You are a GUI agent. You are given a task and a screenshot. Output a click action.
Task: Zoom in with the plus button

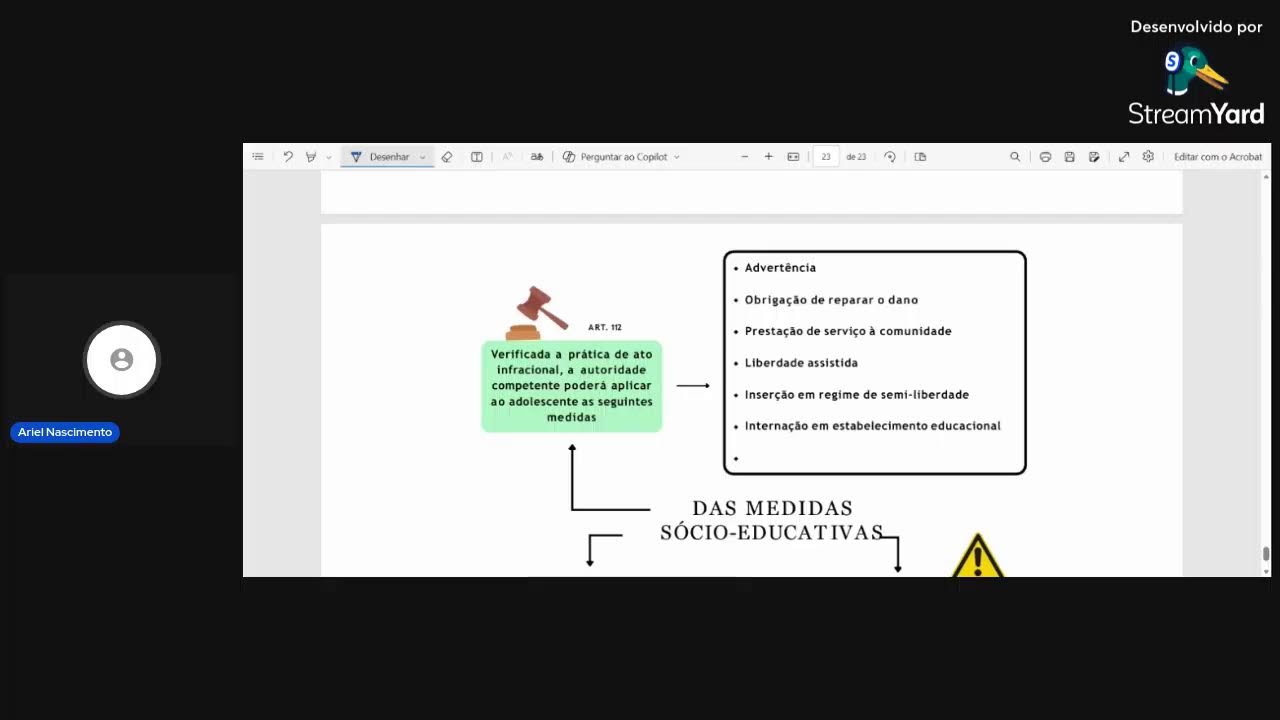click(x=768, y=157)
